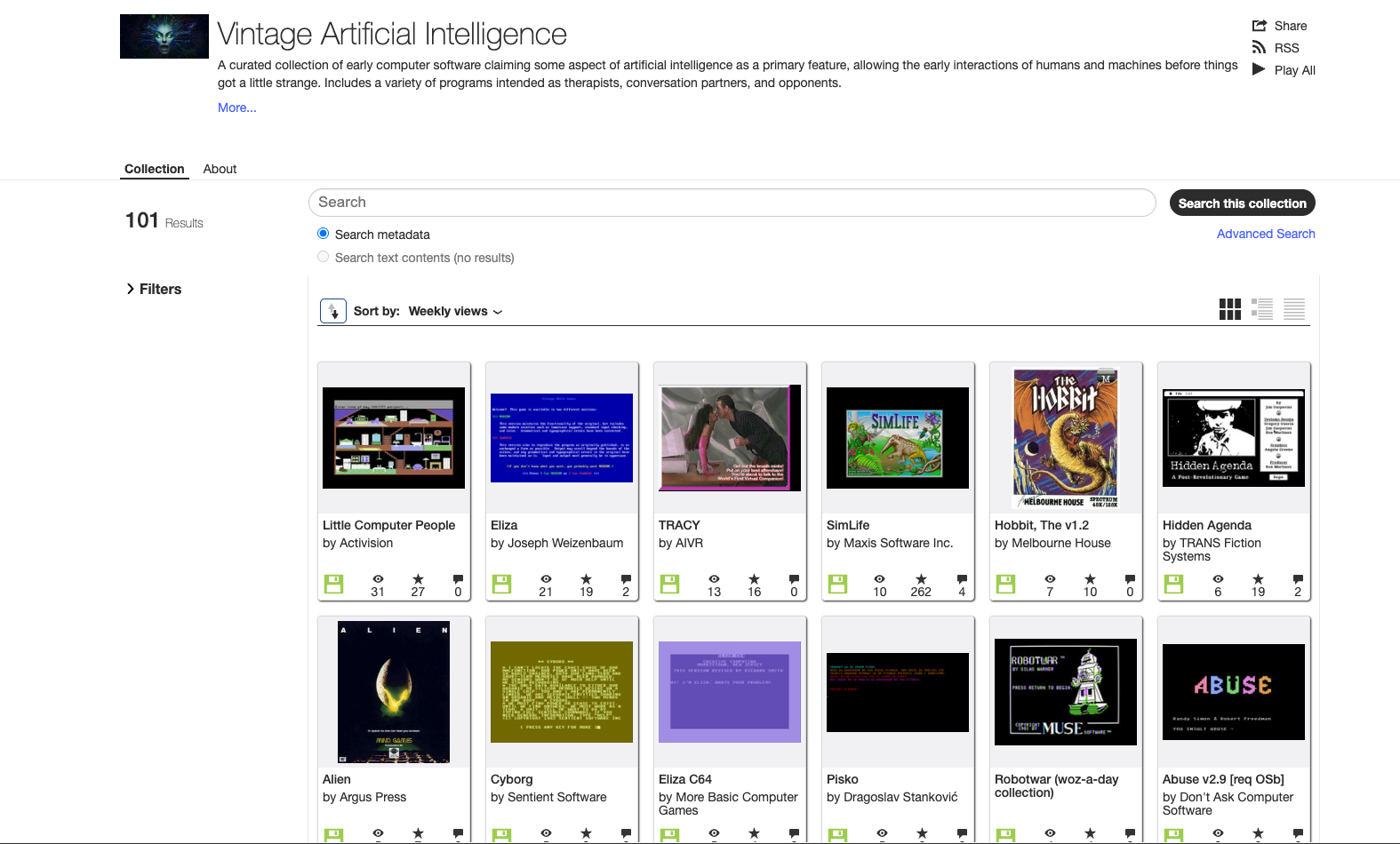Click the 'by Argus Press' creator text
This screenshot has height=844, width=1400.
tap(364, 797)
